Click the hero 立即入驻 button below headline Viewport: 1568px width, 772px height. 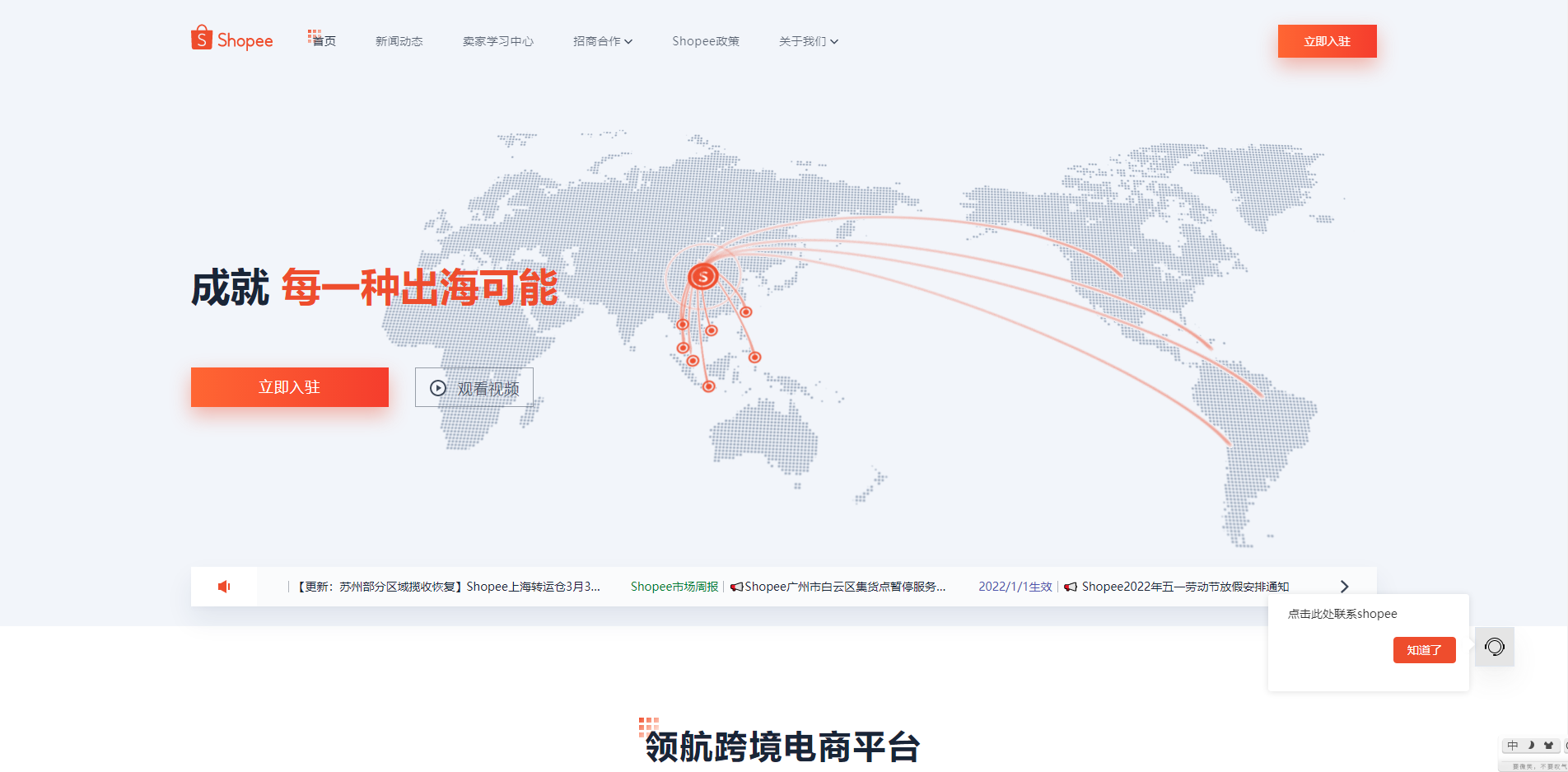(290, 387)
